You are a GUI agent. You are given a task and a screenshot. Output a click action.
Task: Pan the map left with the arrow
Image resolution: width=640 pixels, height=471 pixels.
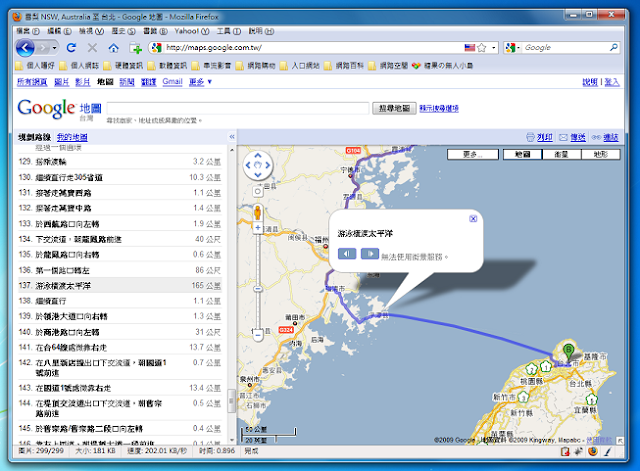click(248, 165)
